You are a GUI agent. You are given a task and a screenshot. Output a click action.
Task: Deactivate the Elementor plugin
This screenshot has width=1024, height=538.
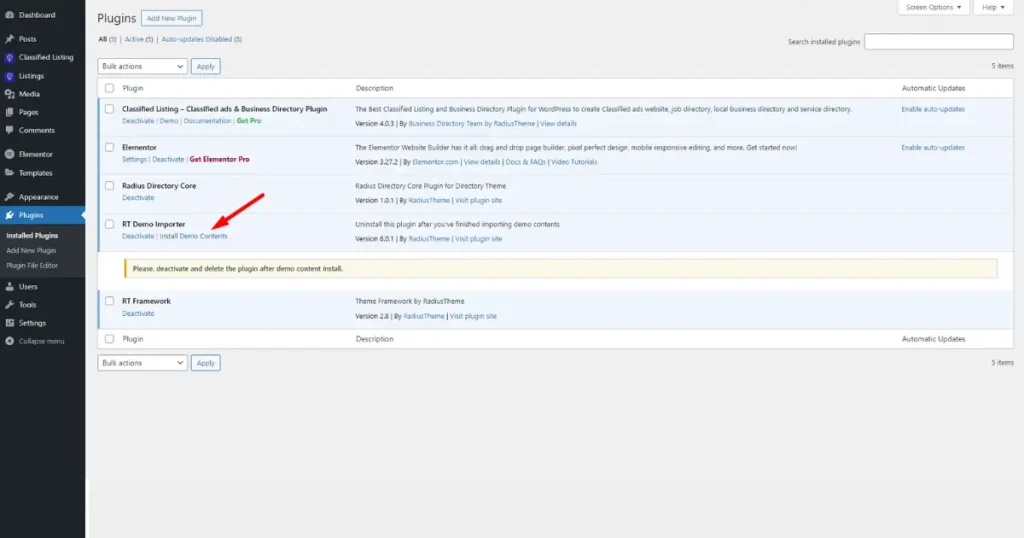[168, 159]
